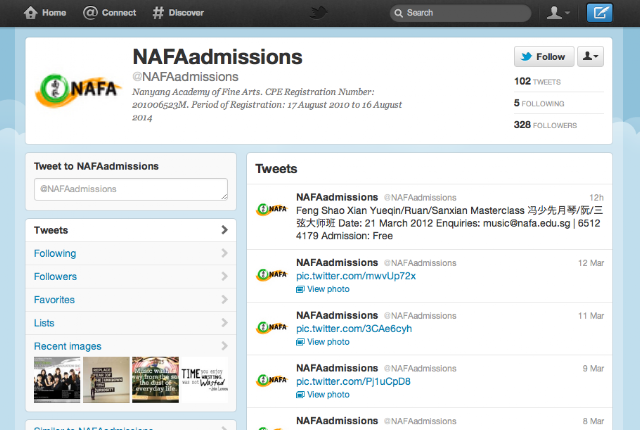
Task: Open user actions dropdown next to Follow
Action: pos(590,56)
